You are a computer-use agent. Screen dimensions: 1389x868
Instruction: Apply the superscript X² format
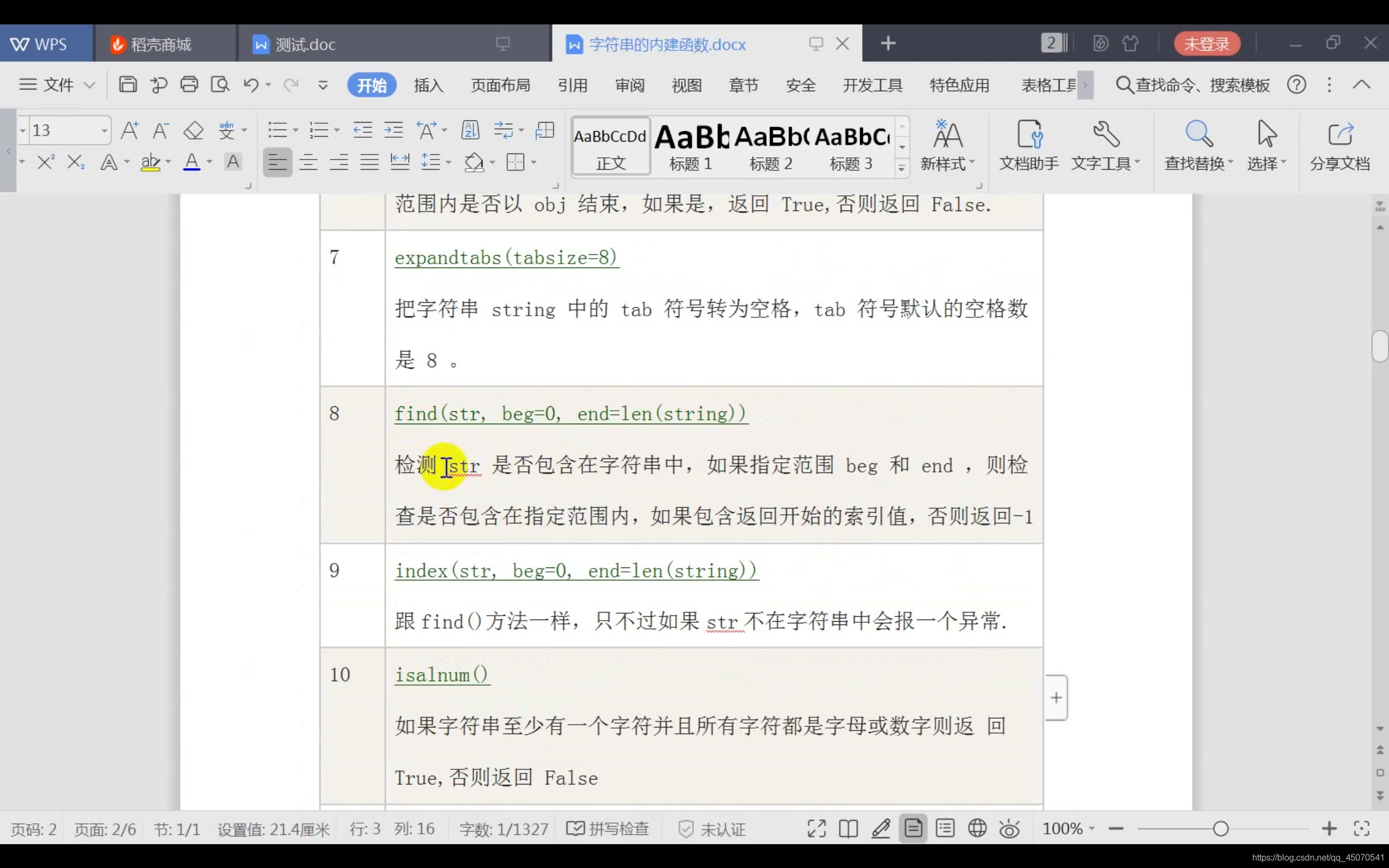[x=46, y=162]
